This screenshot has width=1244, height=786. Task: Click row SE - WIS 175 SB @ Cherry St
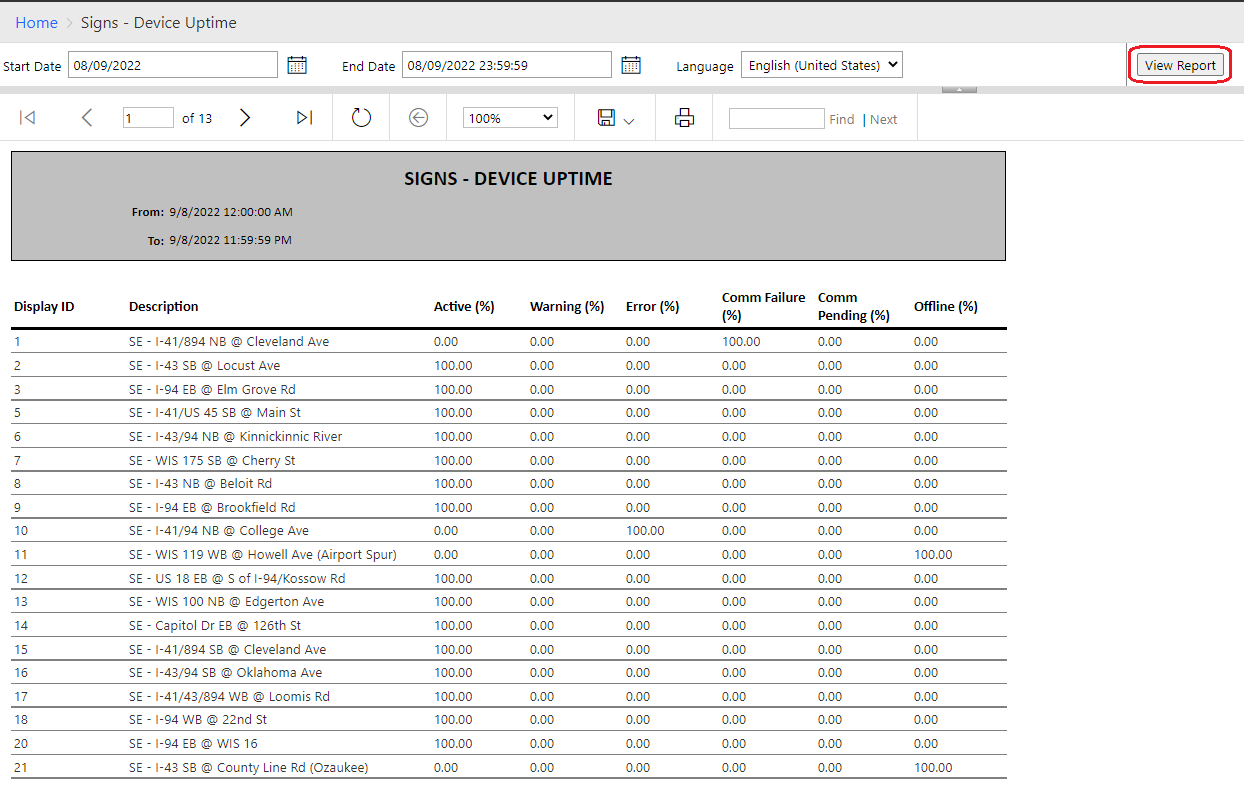(x=509, y=460)
